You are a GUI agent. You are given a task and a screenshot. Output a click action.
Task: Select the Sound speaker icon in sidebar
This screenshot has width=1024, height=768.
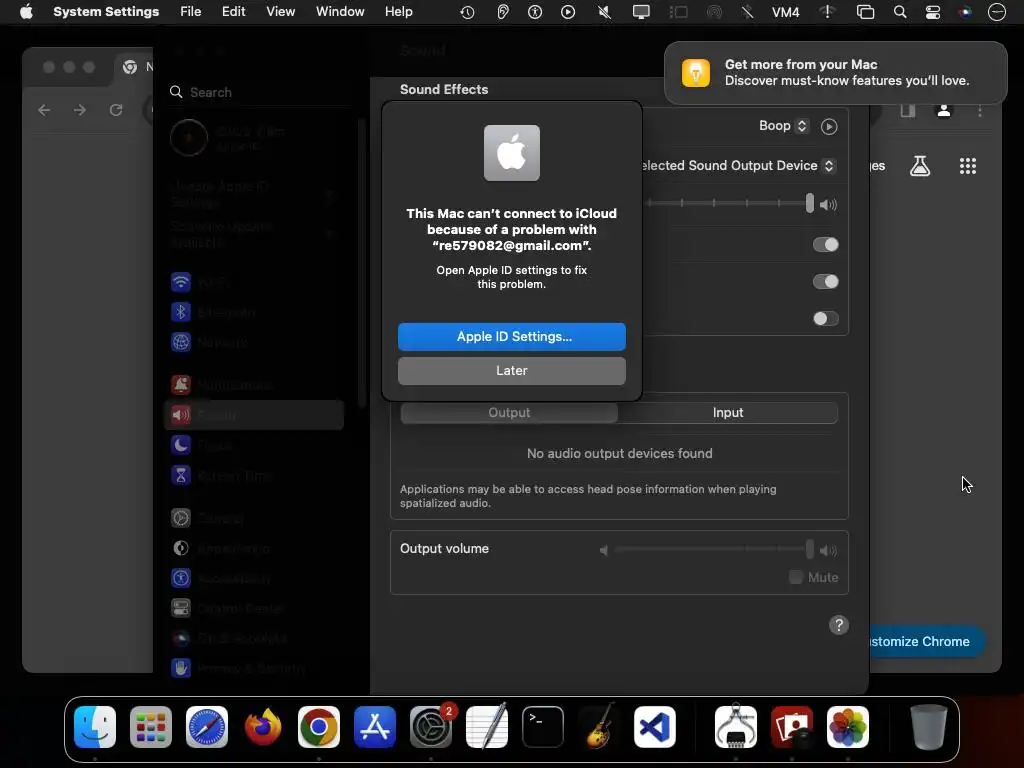181,415
